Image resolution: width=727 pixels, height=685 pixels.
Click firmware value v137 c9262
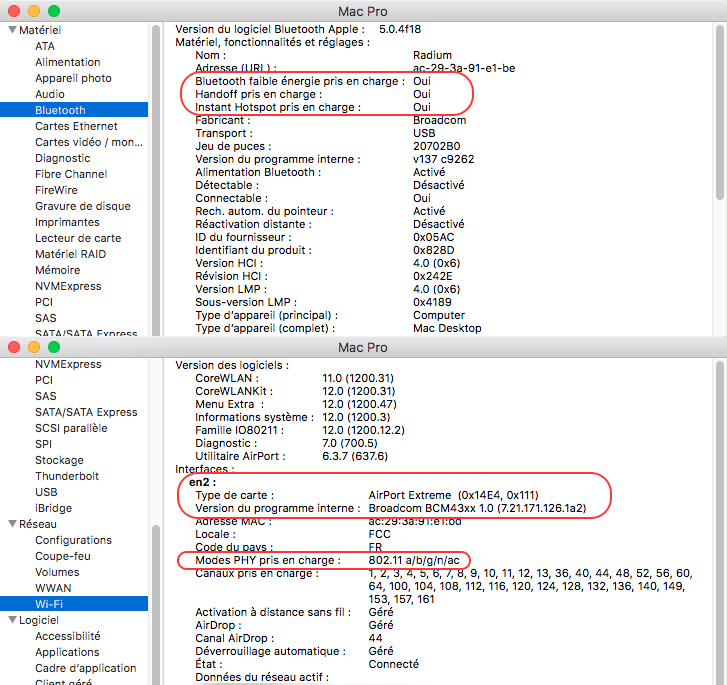pos(443,159)
